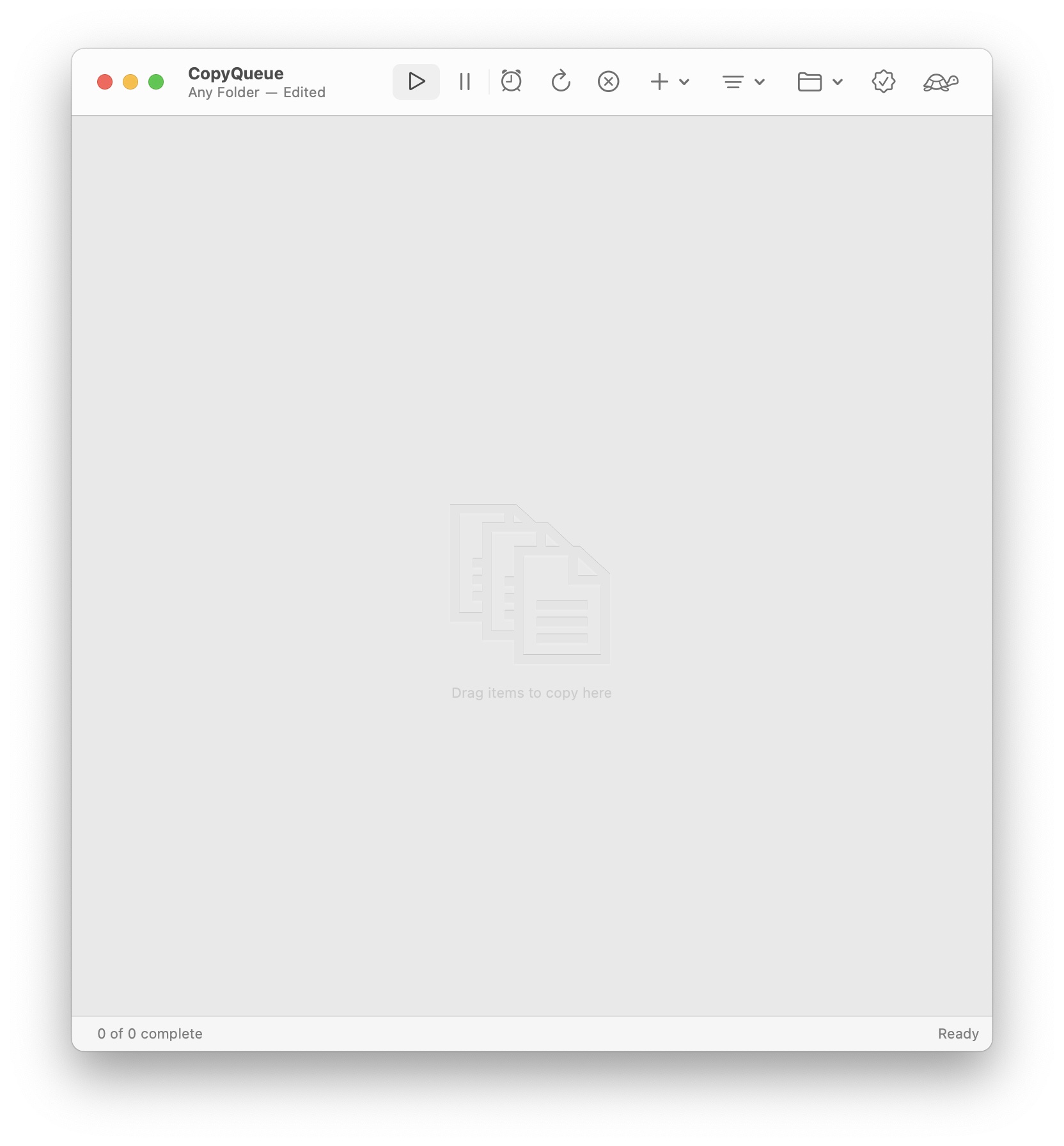The width and height of the screenshot is (1064, 1146).
Task: Click the stacked documents placeholder image
Action: tap(530, 583)
